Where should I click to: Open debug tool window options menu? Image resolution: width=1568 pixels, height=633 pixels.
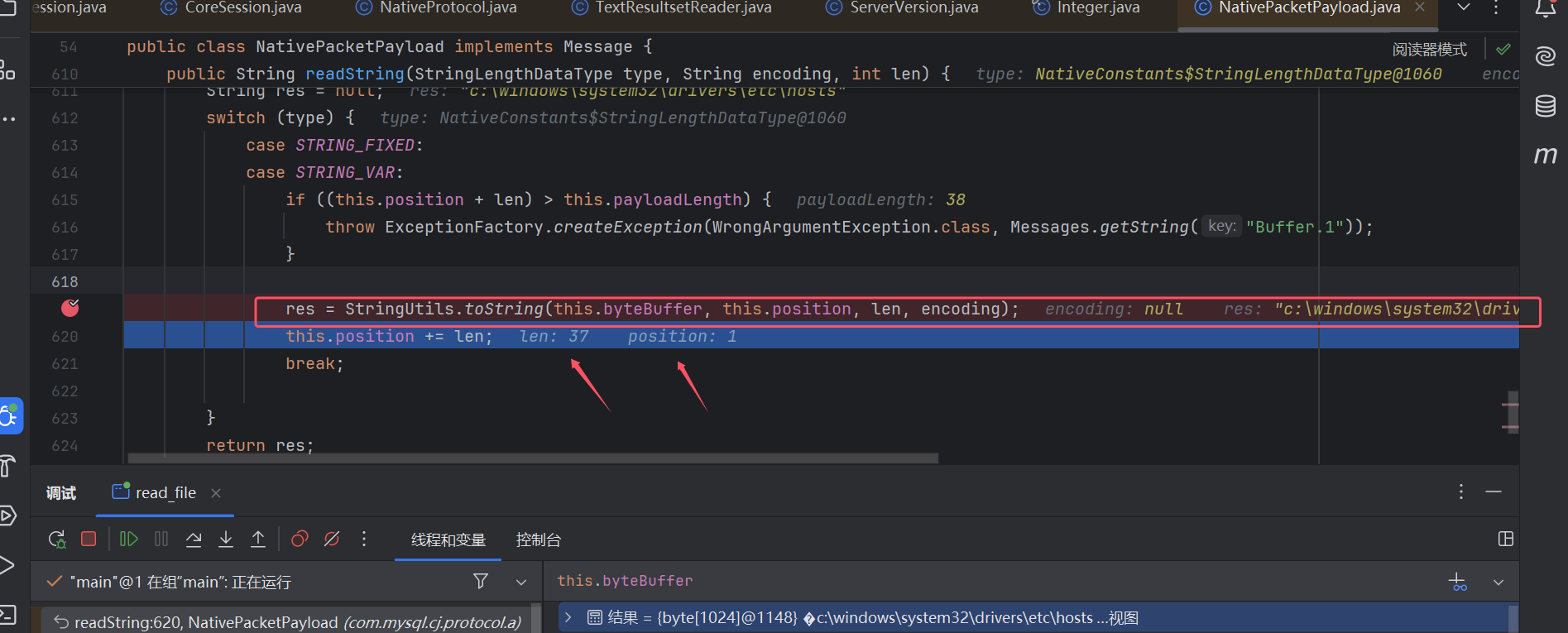1461,492
